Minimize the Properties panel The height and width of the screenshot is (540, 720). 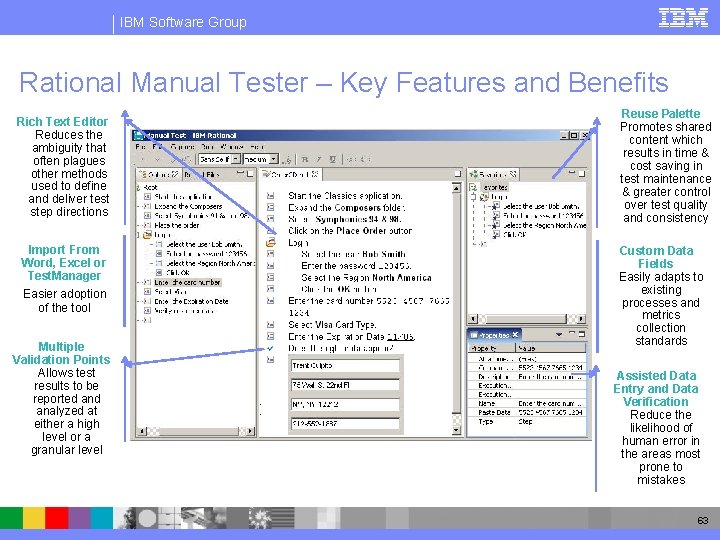(572, 334)
